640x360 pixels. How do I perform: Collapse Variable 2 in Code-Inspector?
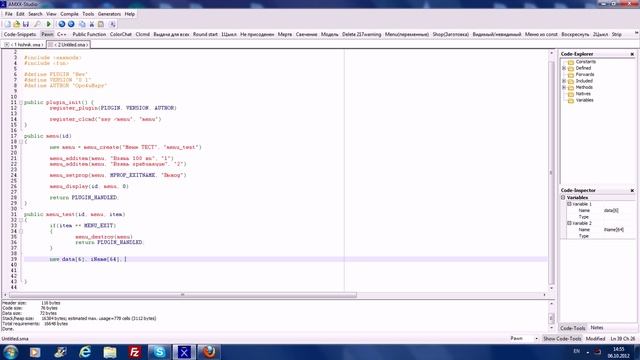click(x=569, y=223)
